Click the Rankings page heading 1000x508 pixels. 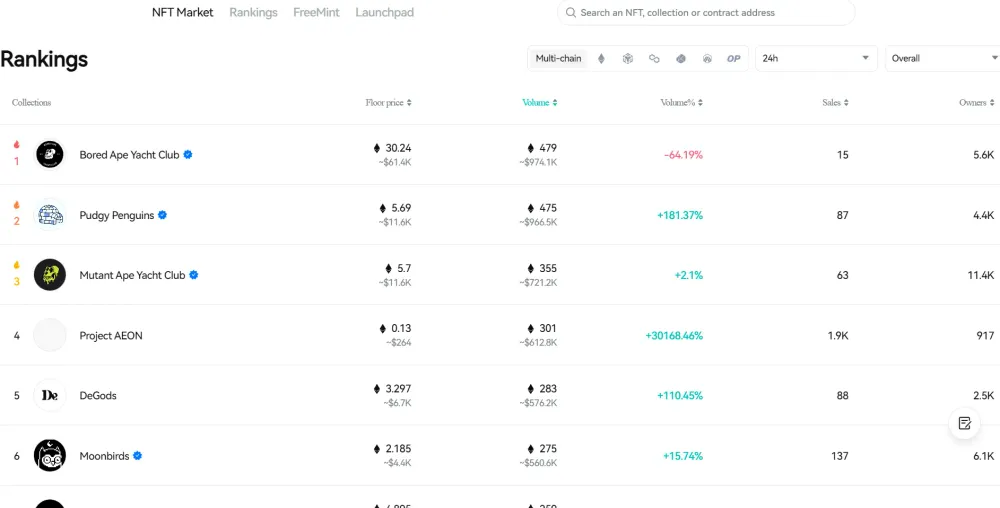pyautogui.click(x=44, y=59)
